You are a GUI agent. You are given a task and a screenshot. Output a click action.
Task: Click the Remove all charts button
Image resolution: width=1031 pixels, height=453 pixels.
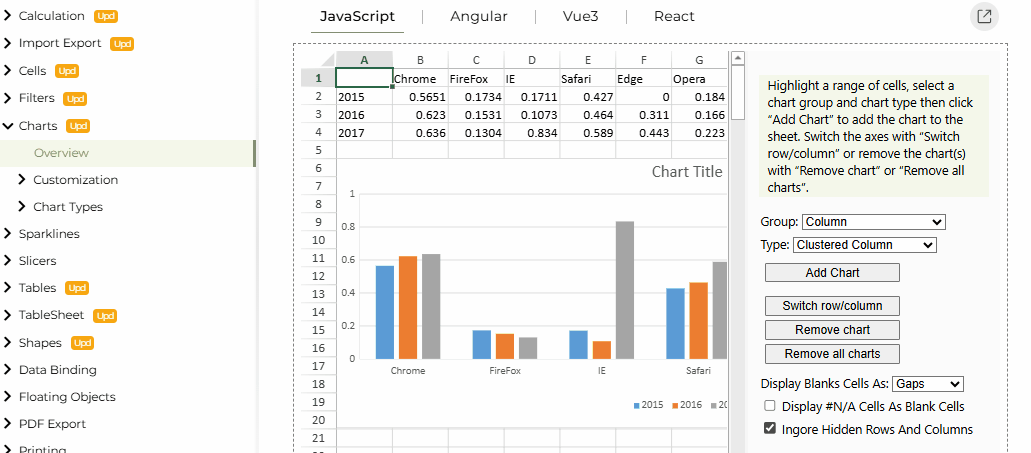tap(832, 354)
